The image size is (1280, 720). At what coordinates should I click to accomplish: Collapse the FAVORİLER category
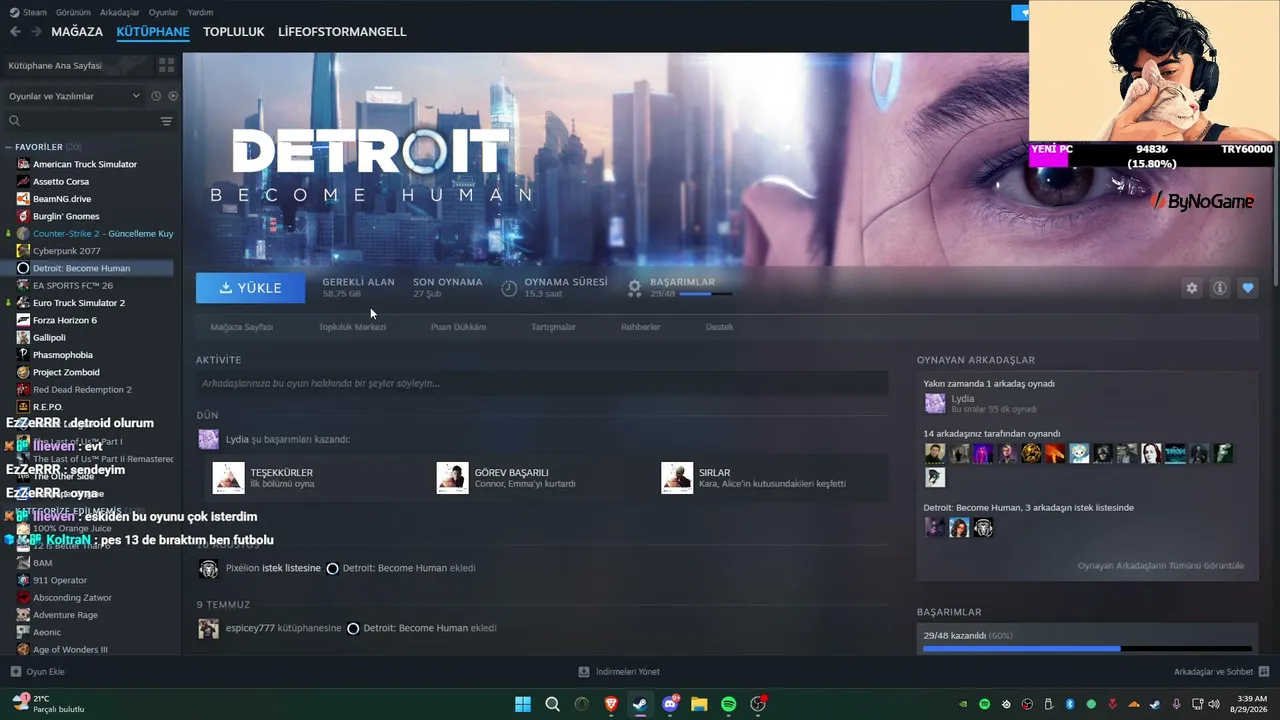pyautogui.click(x=9, y=147)
